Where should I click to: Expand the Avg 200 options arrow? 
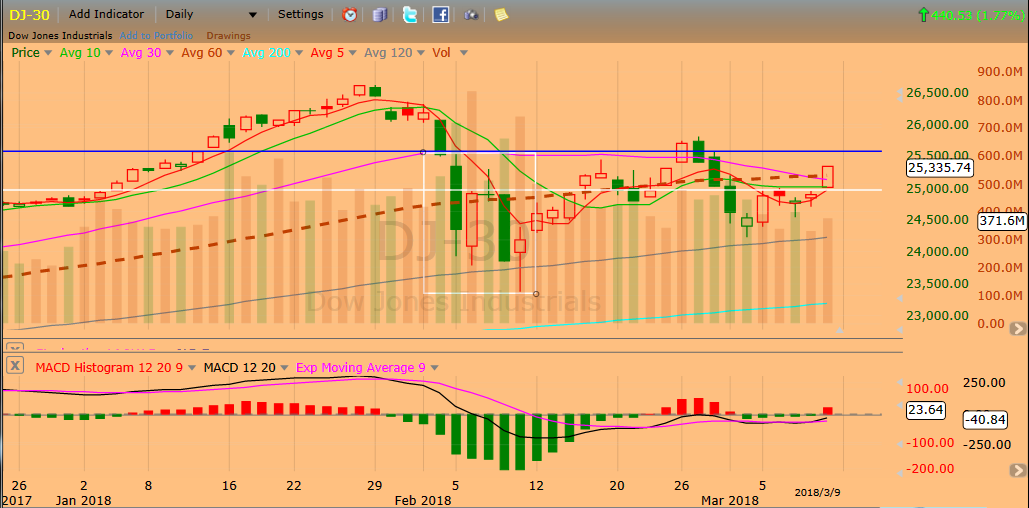coord(297,53)
